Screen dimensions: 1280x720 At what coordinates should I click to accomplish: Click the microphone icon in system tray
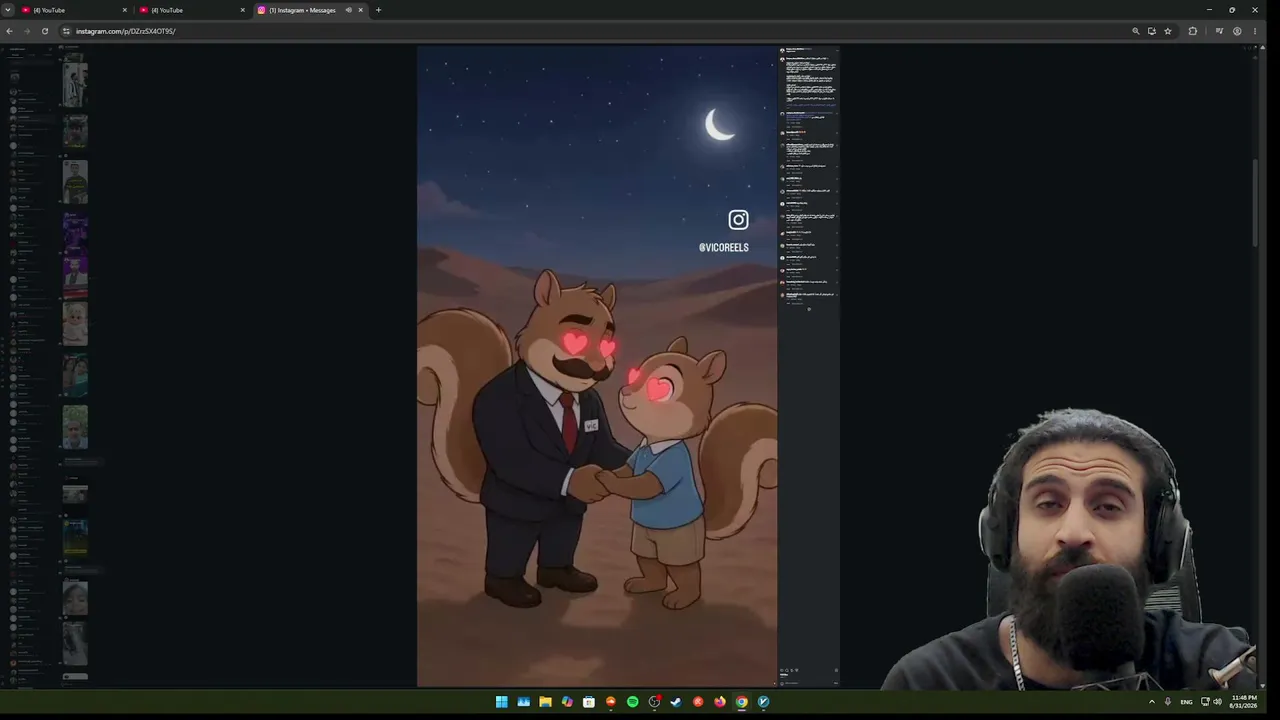(x=1168, y=702)
